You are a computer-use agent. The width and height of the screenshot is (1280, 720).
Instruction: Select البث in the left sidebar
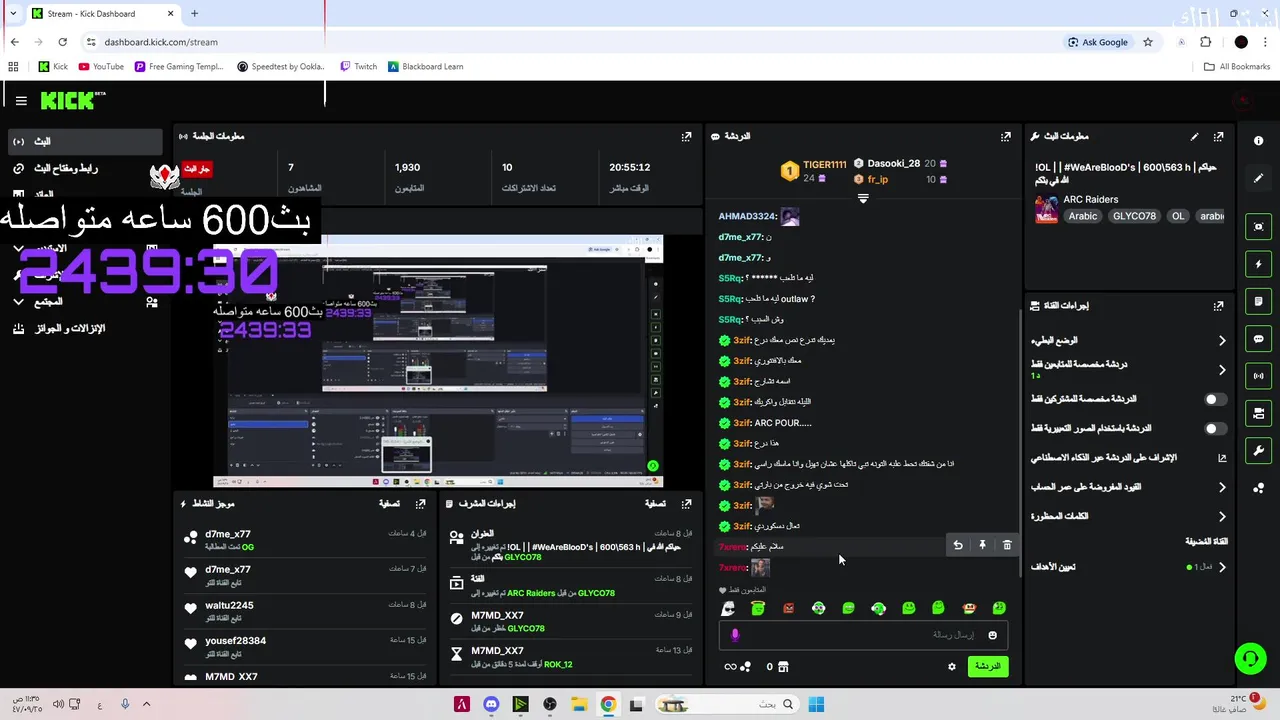(x=84, y=141)
